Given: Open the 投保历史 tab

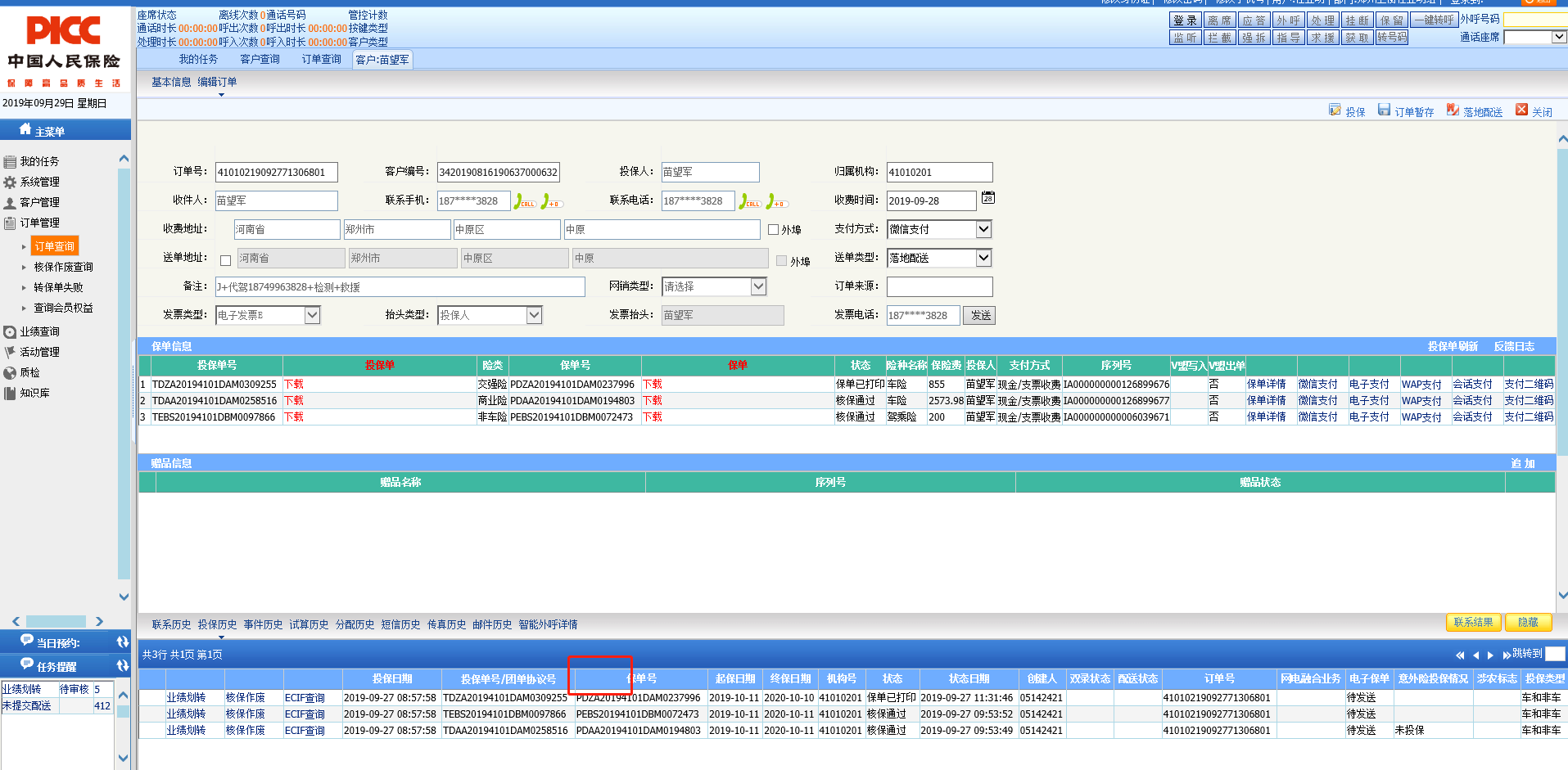Looking at the screenshot, I should point(217,625).
